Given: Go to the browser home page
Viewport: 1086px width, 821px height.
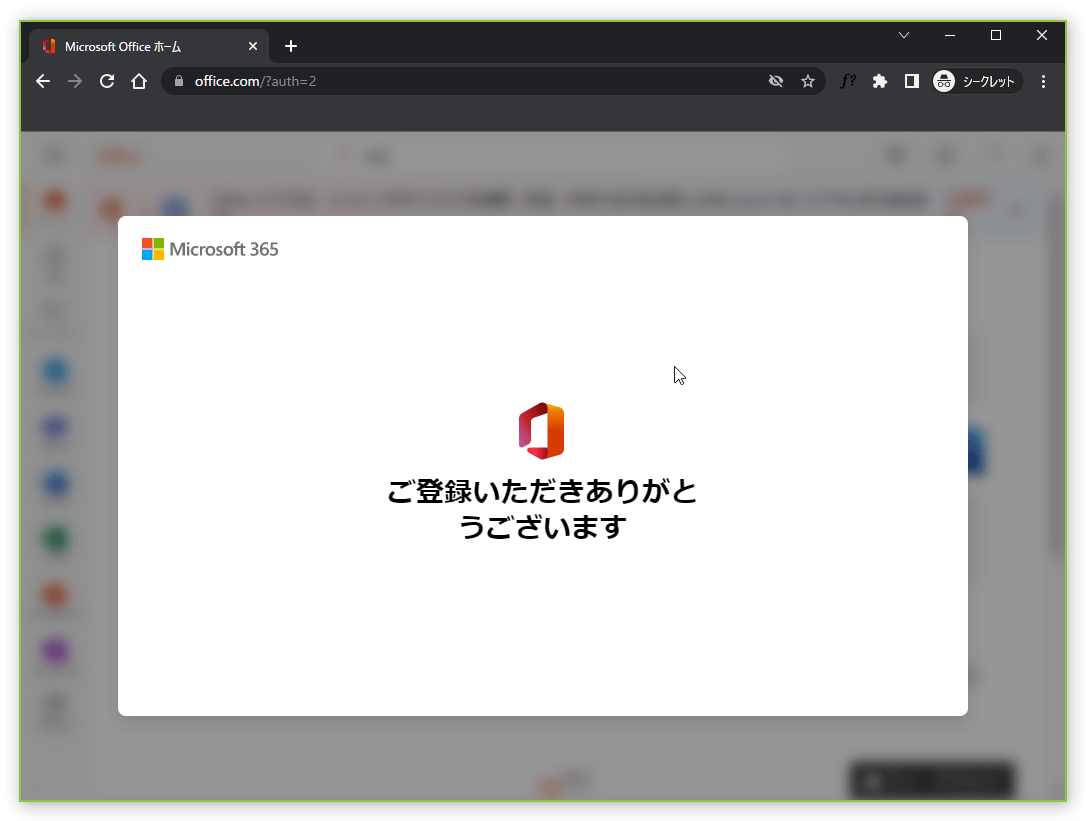Looking at the screenshot, I should click(139, 81).
